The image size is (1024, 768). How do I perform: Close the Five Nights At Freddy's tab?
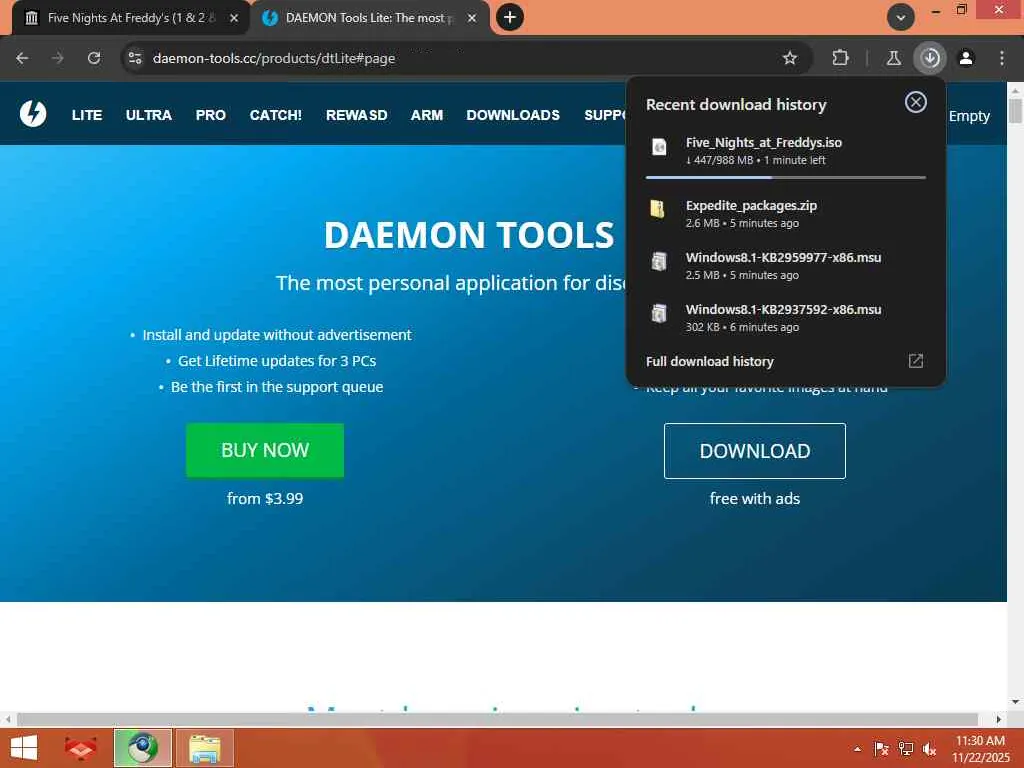(x=234, y=18)
